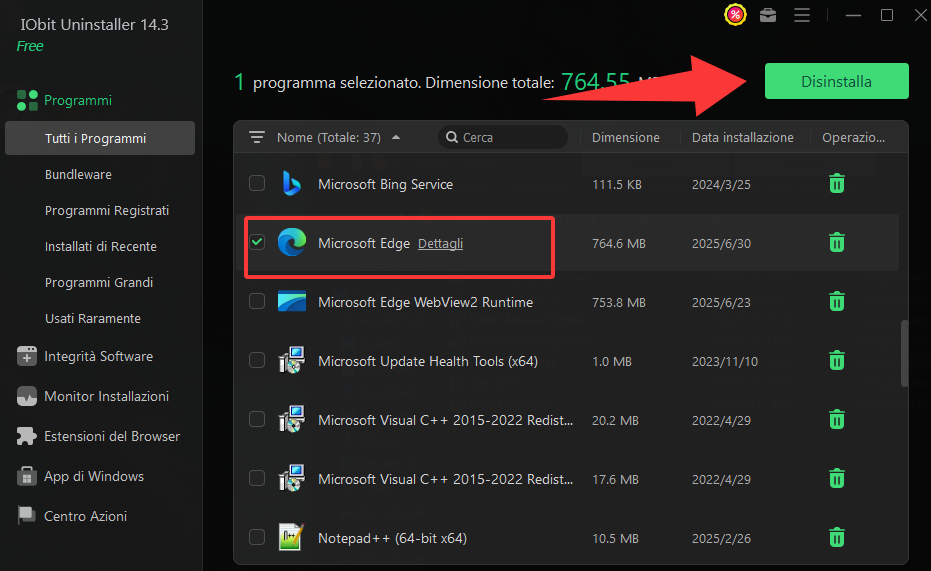Check the Notepad++ checkbox

point(257,537)
